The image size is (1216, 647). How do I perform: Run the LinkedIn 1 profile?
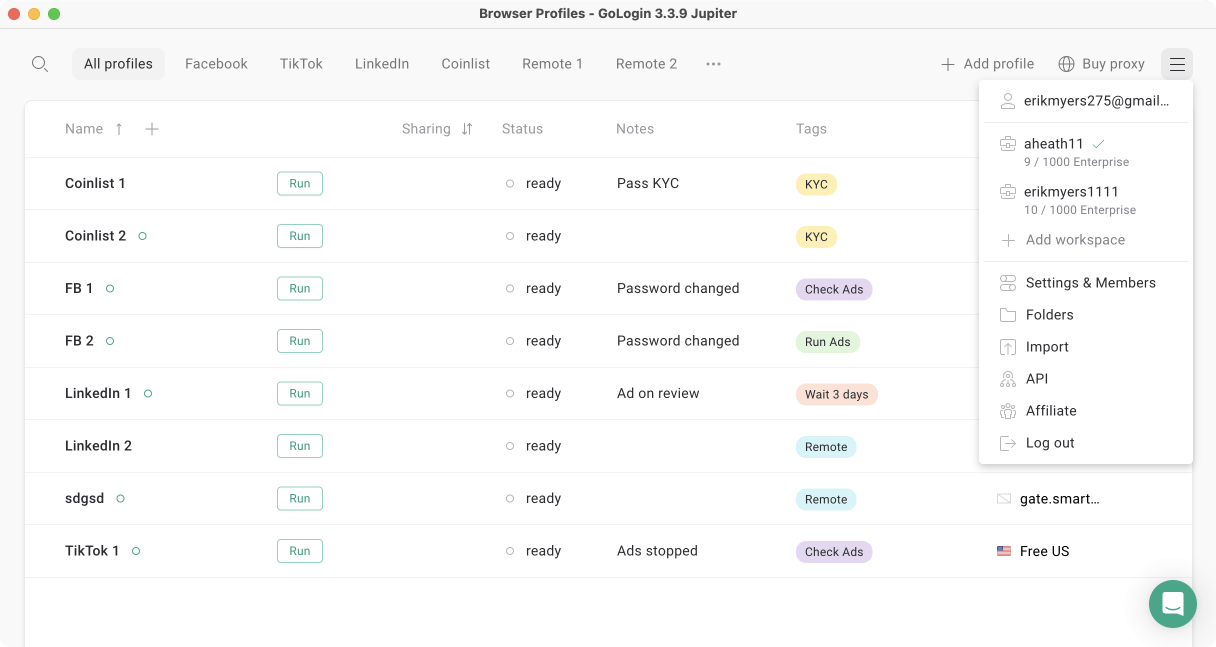[300, 393]
